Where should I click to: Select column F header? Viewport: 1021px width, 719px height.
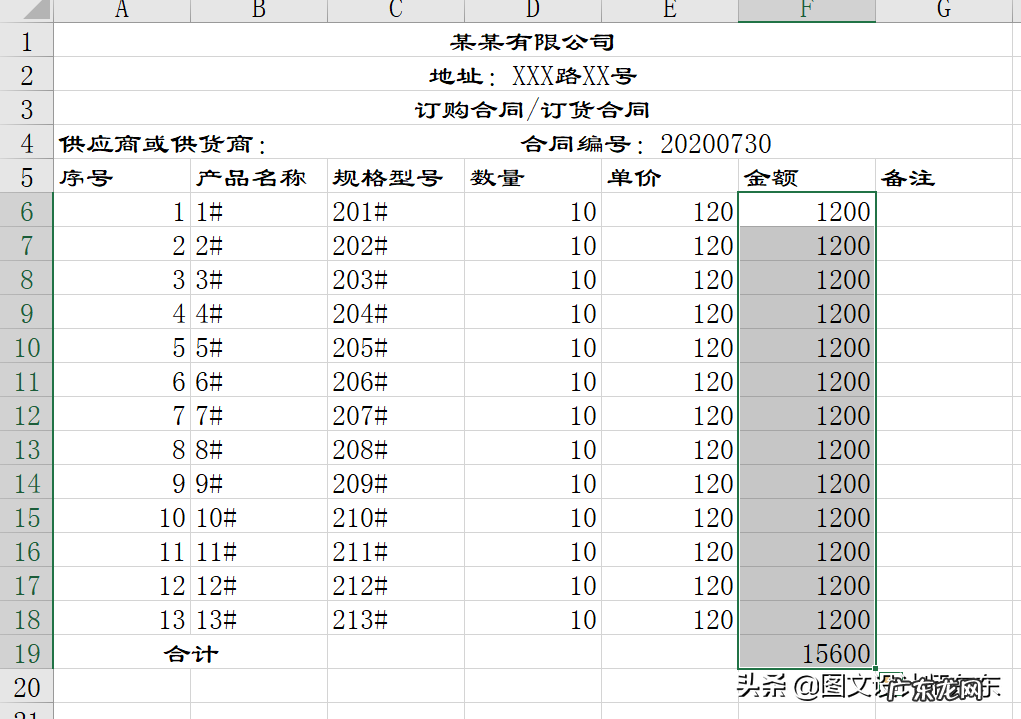(806, 10)
